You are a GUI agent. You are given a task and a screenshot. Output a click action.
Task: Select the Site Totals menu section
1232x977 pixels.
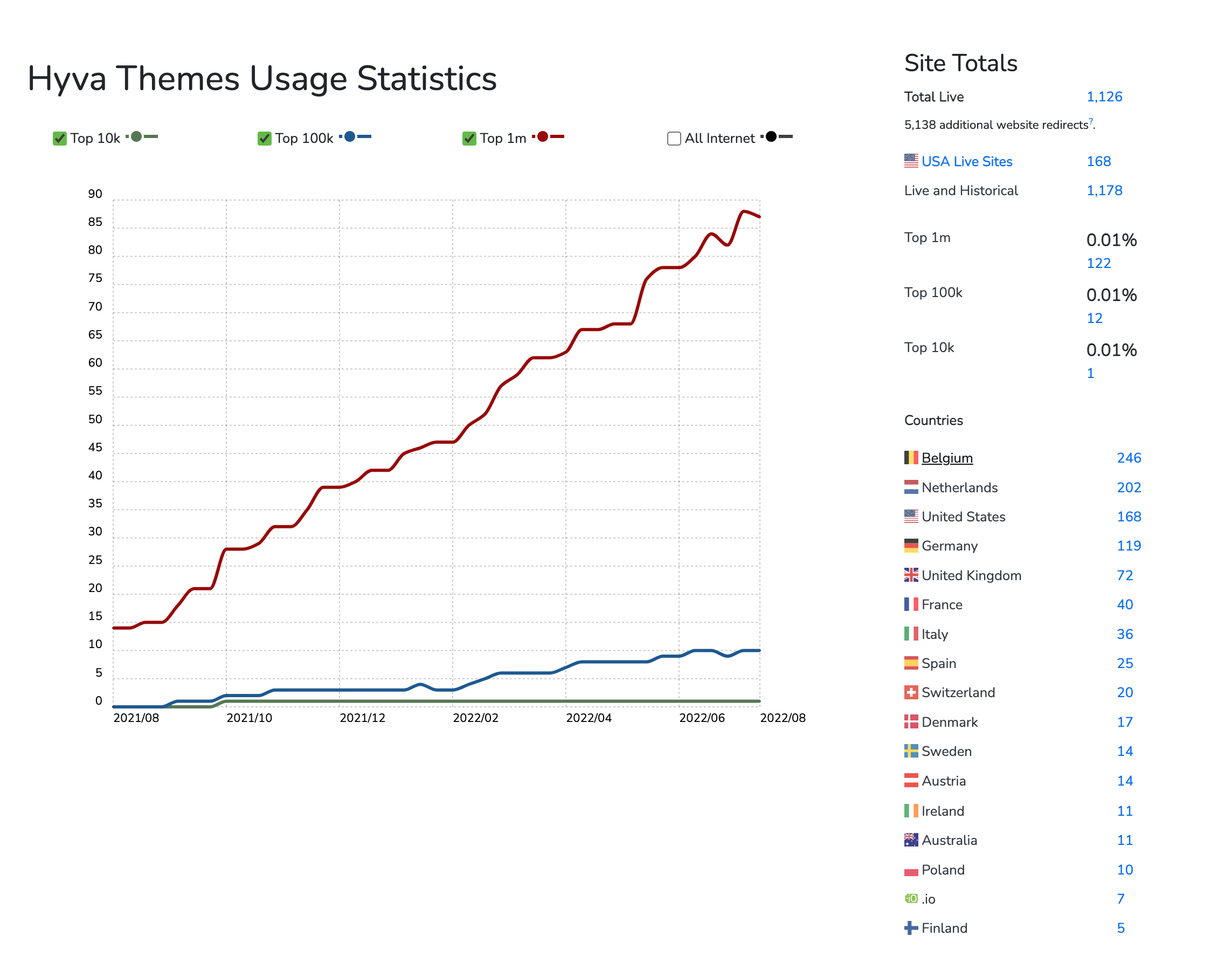coord(959,65)
